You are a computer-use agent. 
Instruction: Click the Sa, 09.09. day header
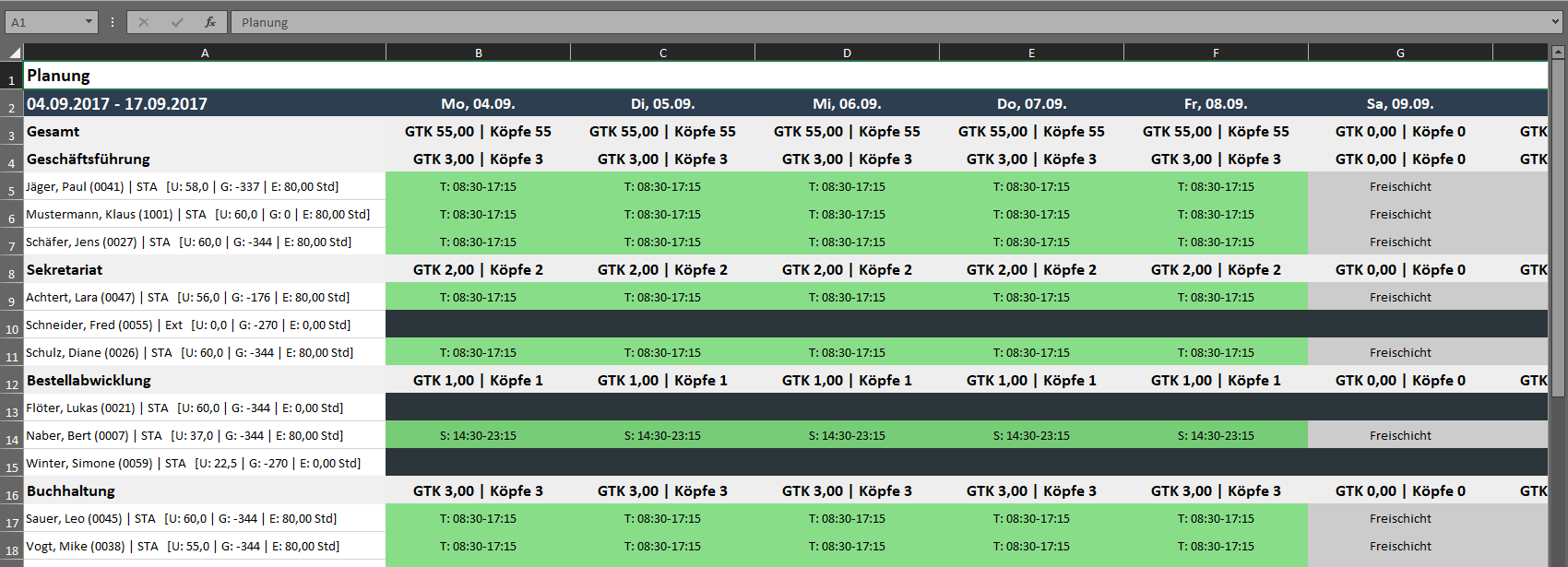coord(1400,103)
